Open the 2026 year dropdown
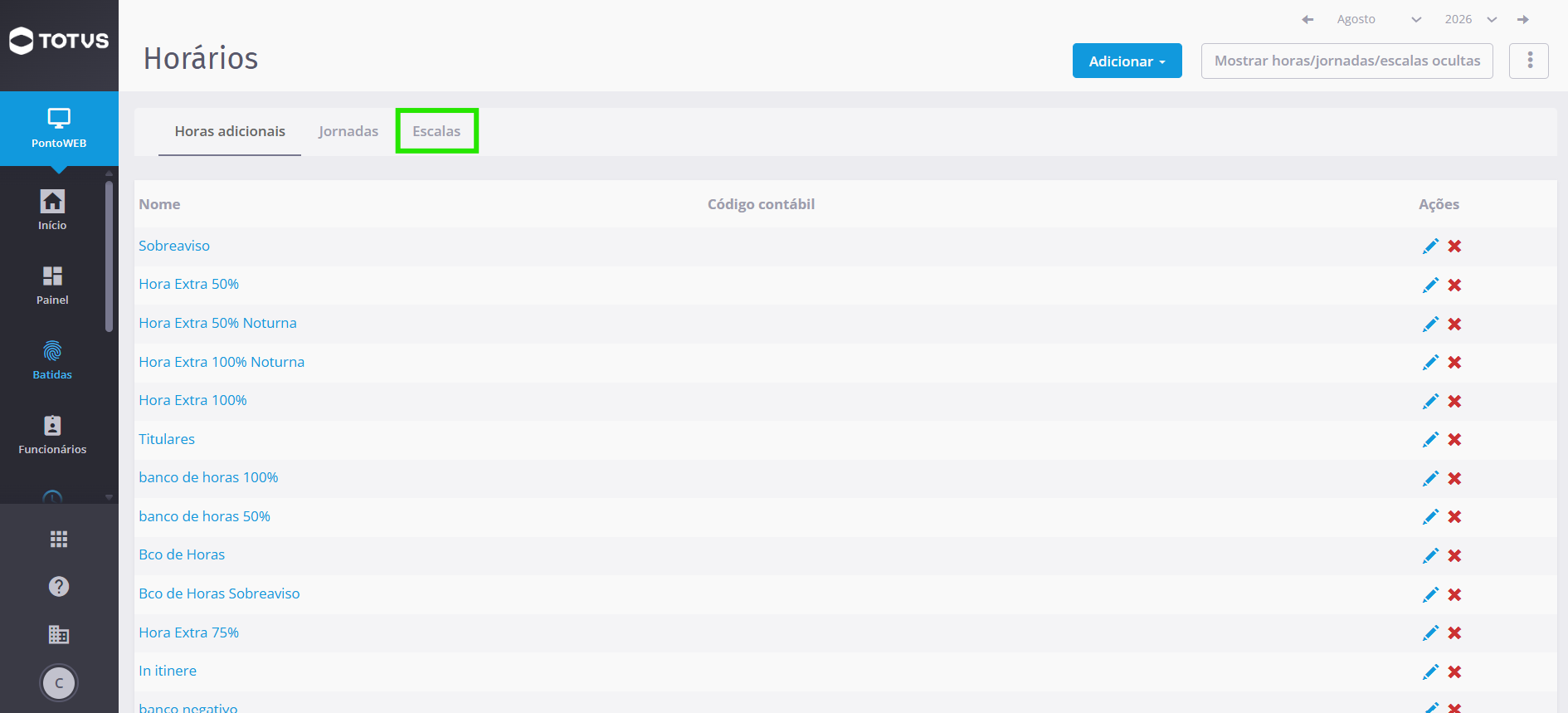Viewport: 1568px width, 713px height. tap(1471, 19)
